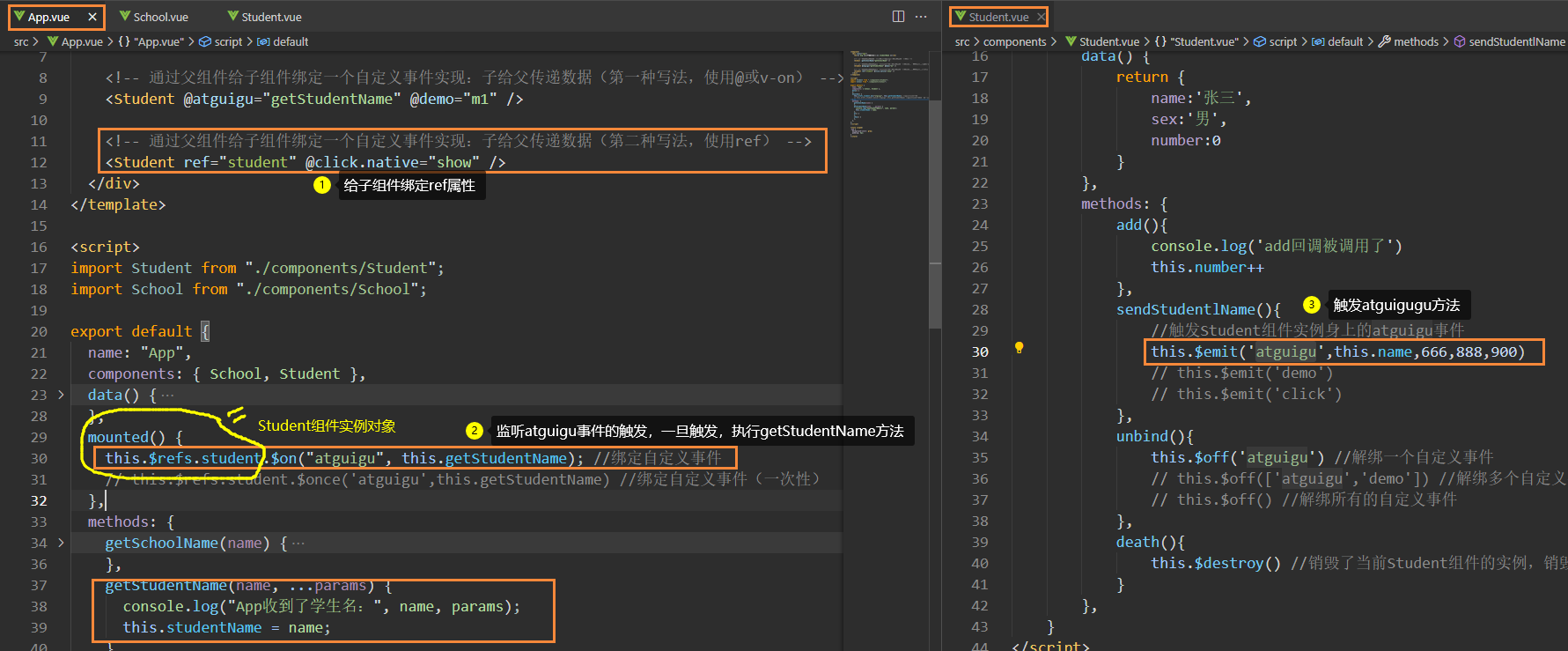This screenshot has width=1568, height=651.
Task: Select line 35 via Student.vue line number
Action: pyautogui.click(x=980, y=457)
